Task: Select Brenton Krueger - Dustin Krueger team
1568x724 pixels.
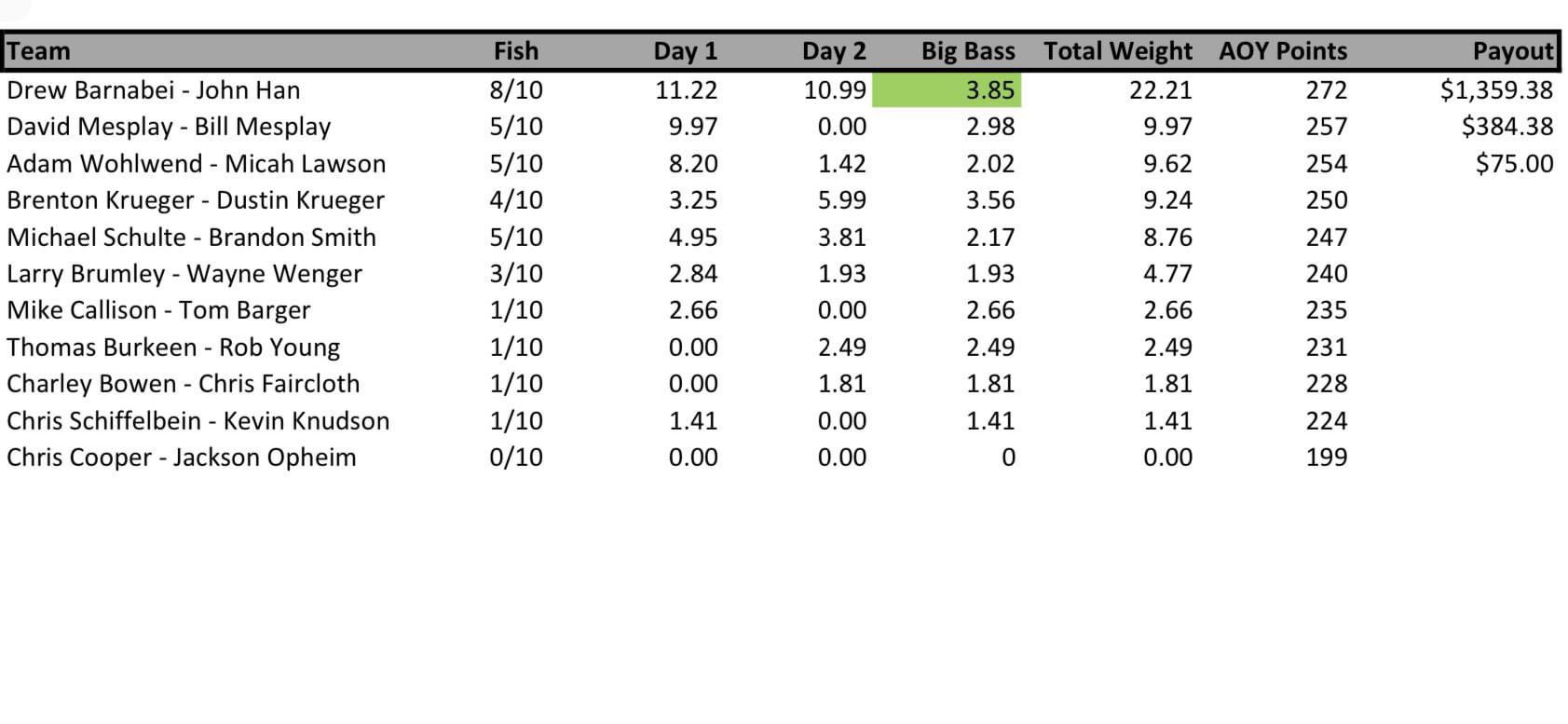Action: (x=196, y=200)
